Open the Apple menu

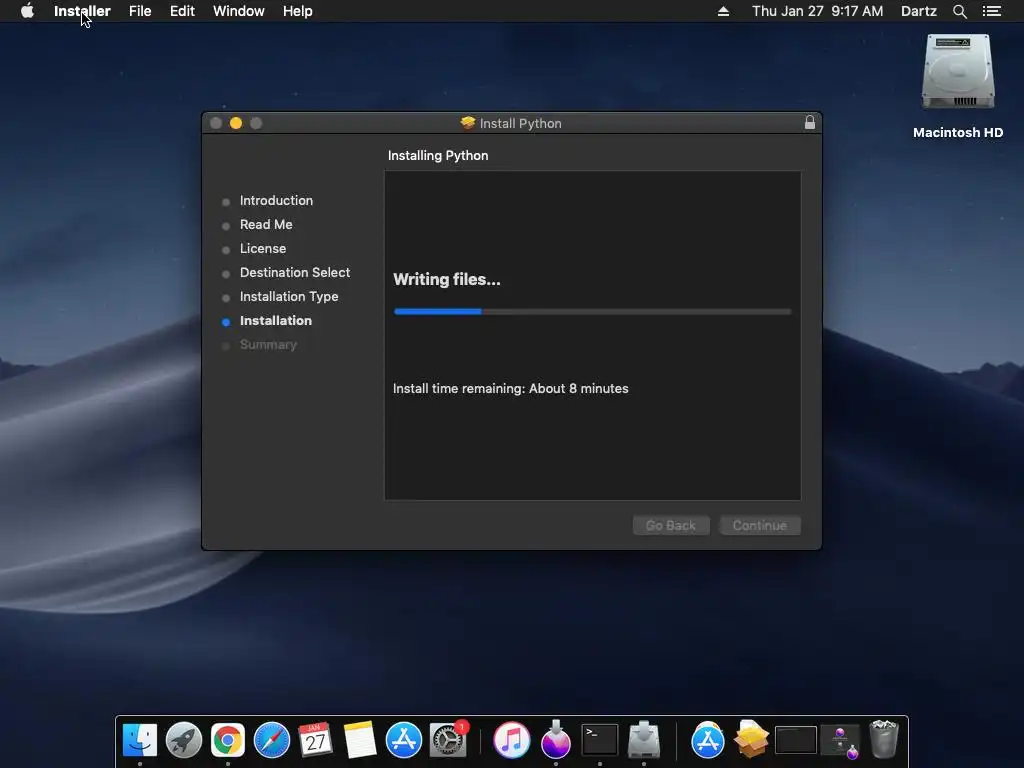27,11
